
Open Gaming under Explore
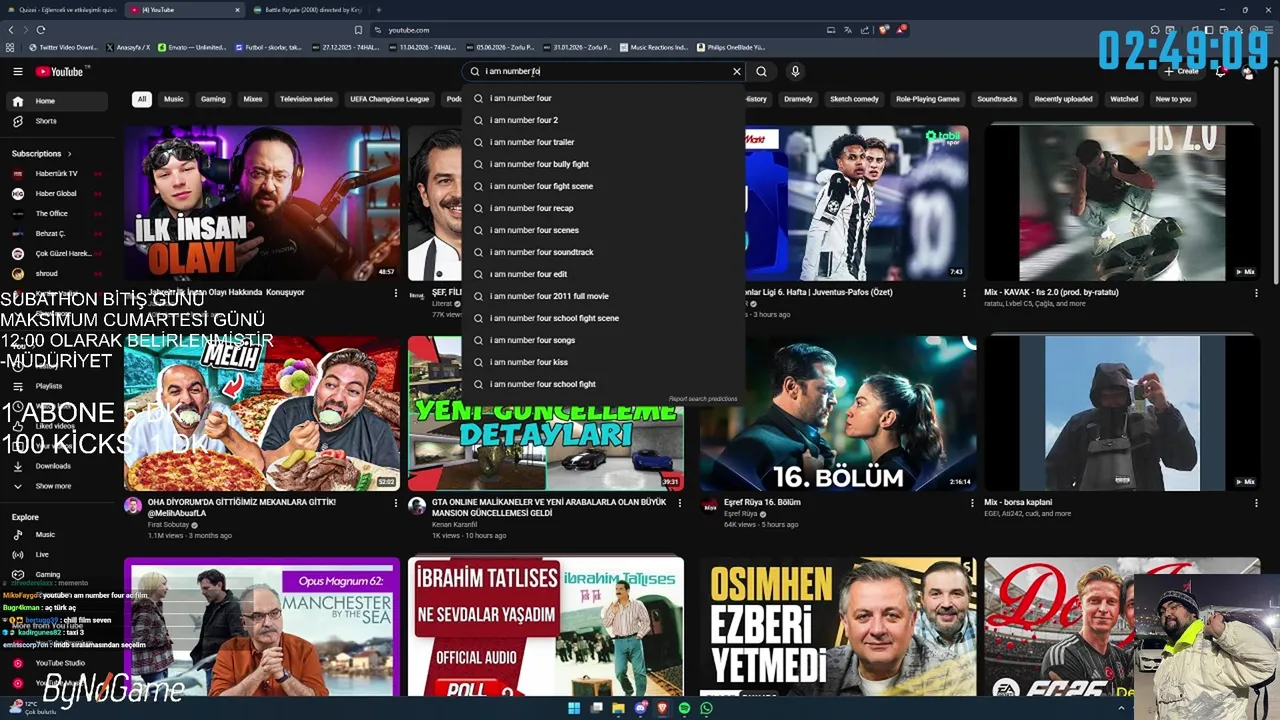[x=57, y=574]
